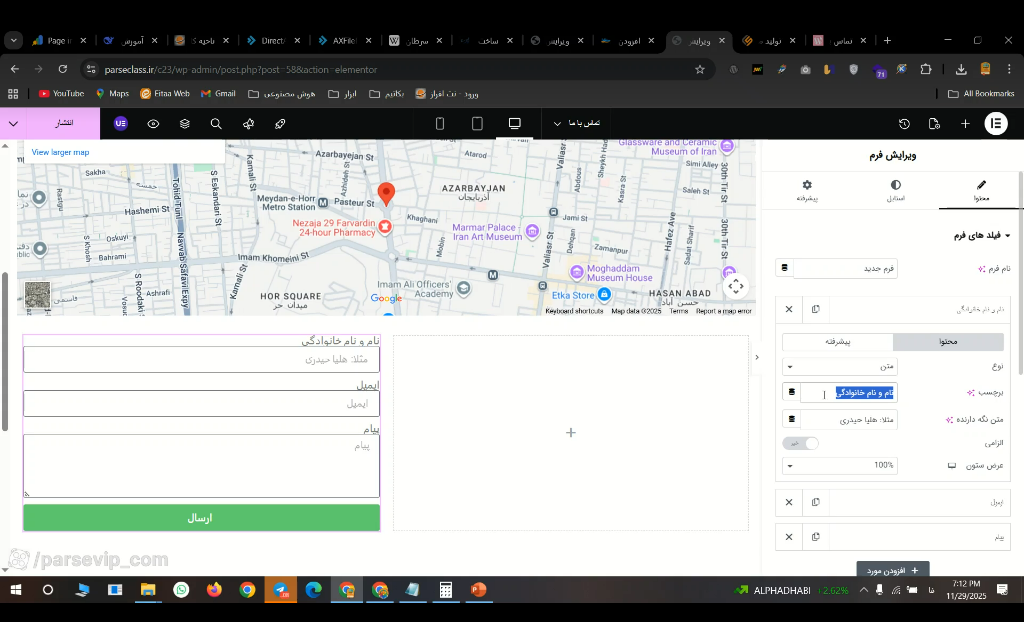
Task: Click the rocket launch icon in top bar
Action: click(280, 123)
